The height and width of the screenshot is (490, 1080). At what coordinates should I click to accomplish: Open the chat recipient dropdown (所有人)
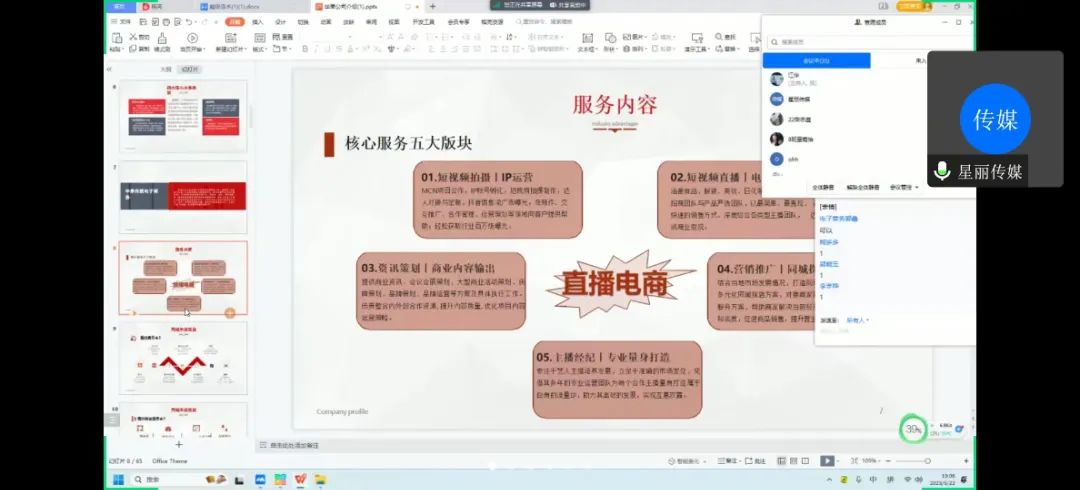[858, 321]
